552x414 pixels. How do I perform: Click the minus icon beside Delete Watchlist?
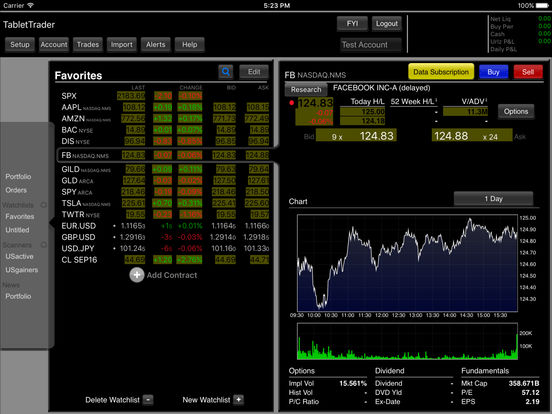pyautogui.click(x=148, y=400)
